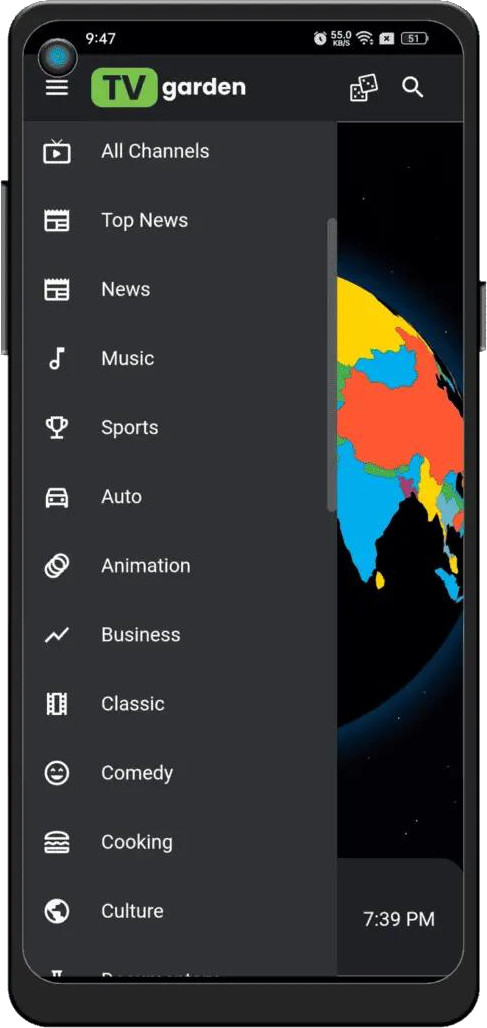Select All Channels menu item
The image size is (487, 1028).
(x=180, y=151)
